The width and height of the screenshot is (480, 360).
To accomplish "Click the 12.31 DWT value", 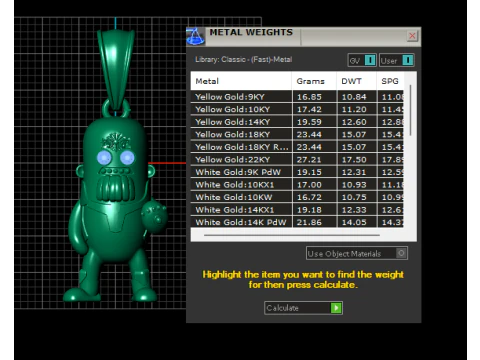I will click(354, 172).
